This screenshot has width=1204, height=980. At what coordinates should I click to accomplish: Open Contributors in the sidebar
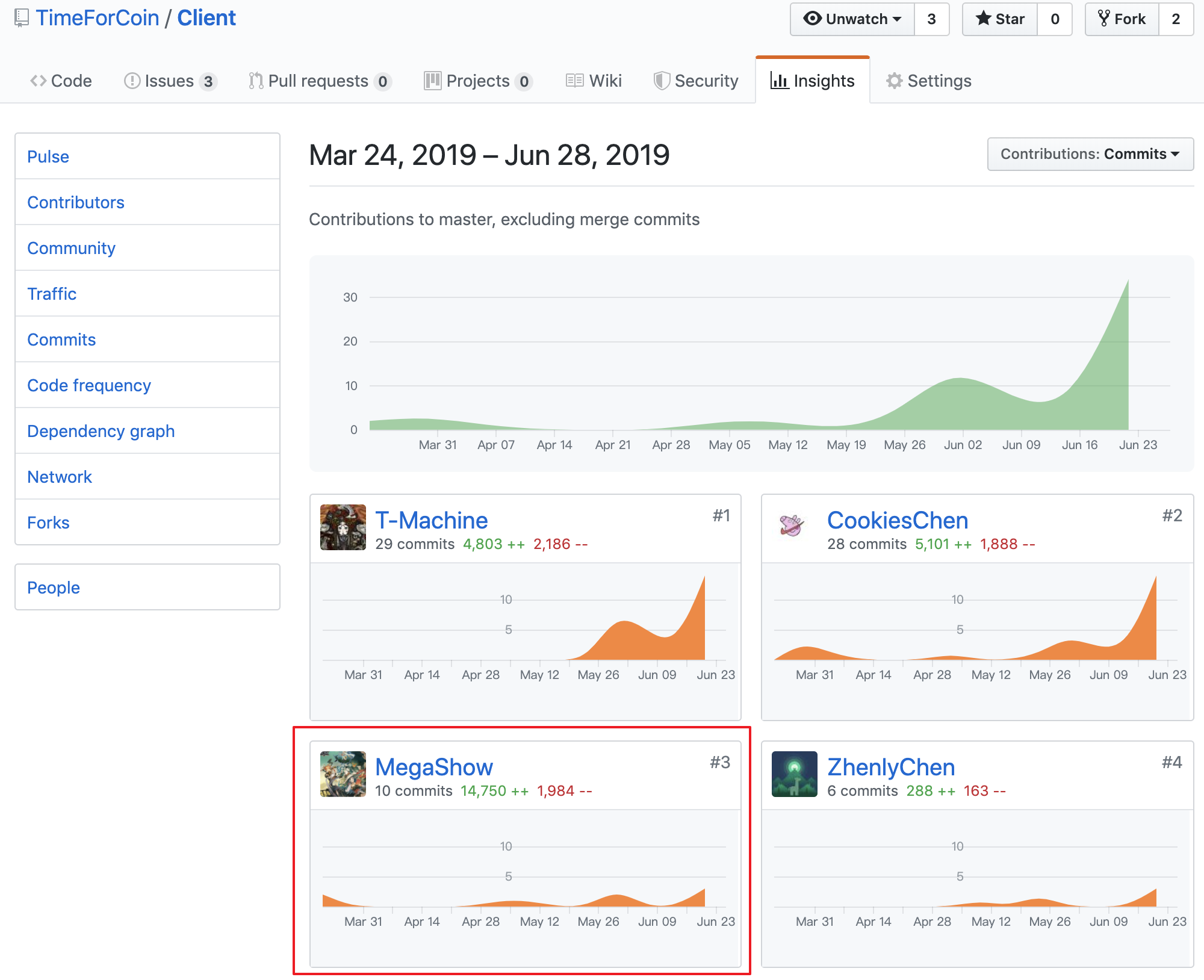tap(147, 202)
